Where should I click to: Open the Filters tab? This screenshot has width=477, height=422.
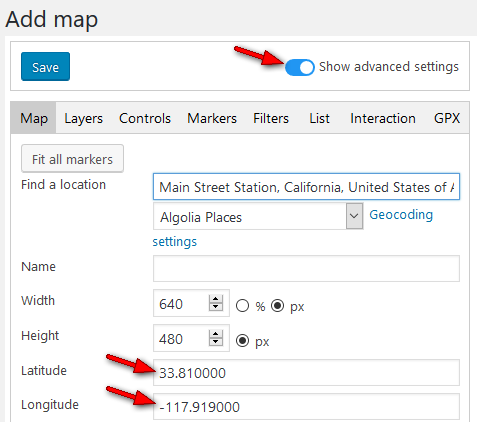tap(271, 118)
